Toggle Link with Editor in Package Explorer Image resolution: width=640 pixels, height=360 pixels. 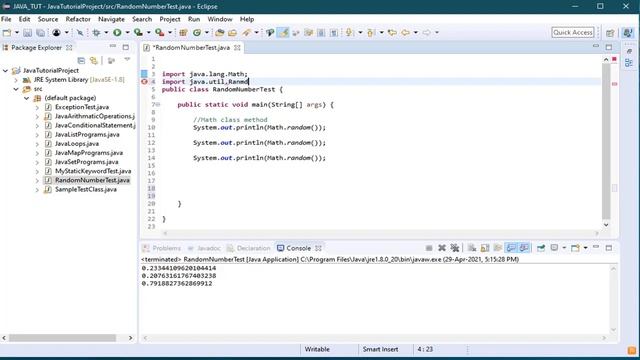pos(94,60)
